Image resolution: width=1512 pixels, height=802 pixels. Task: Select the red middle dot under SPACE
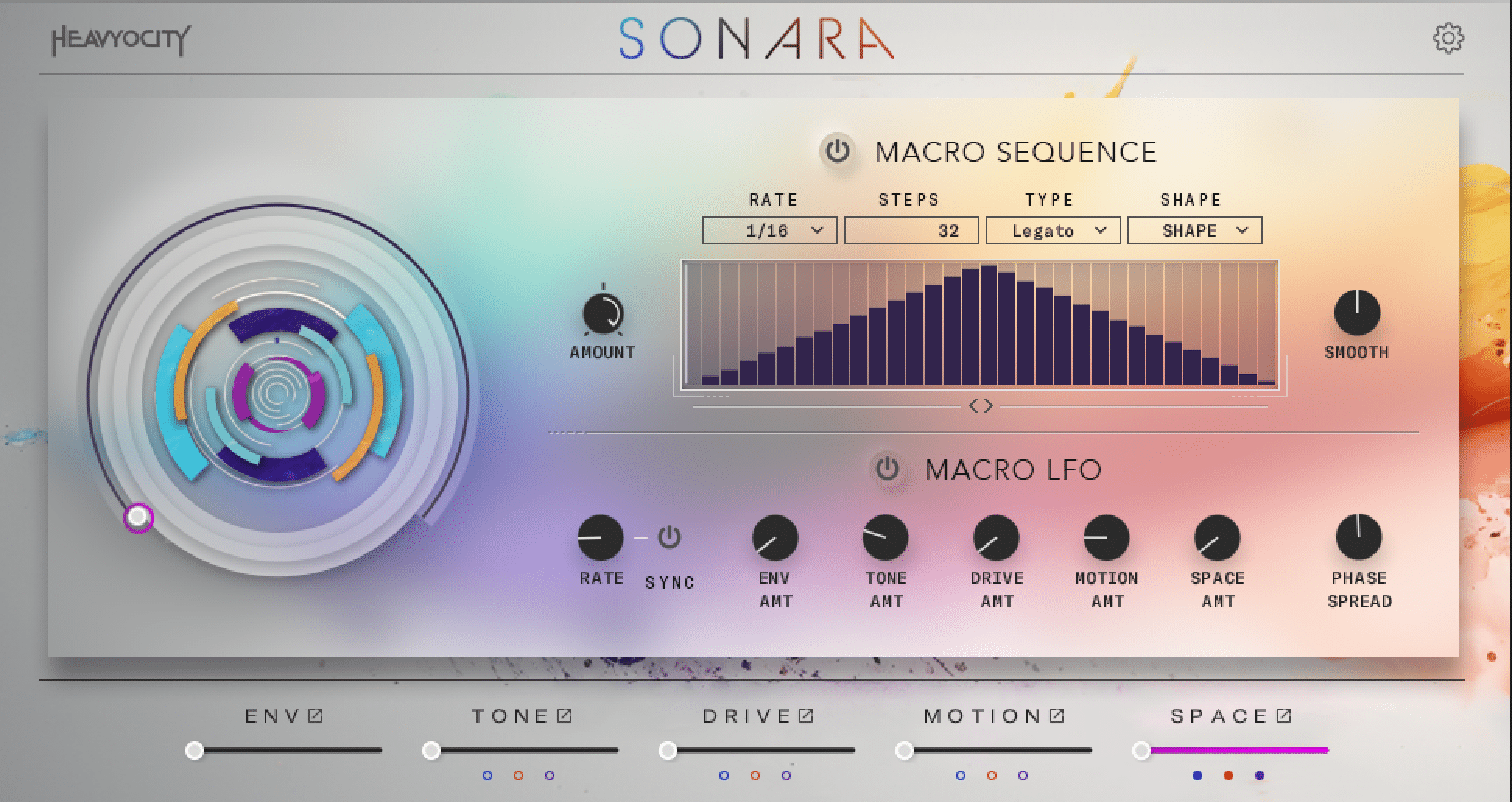pos(1229,776)
